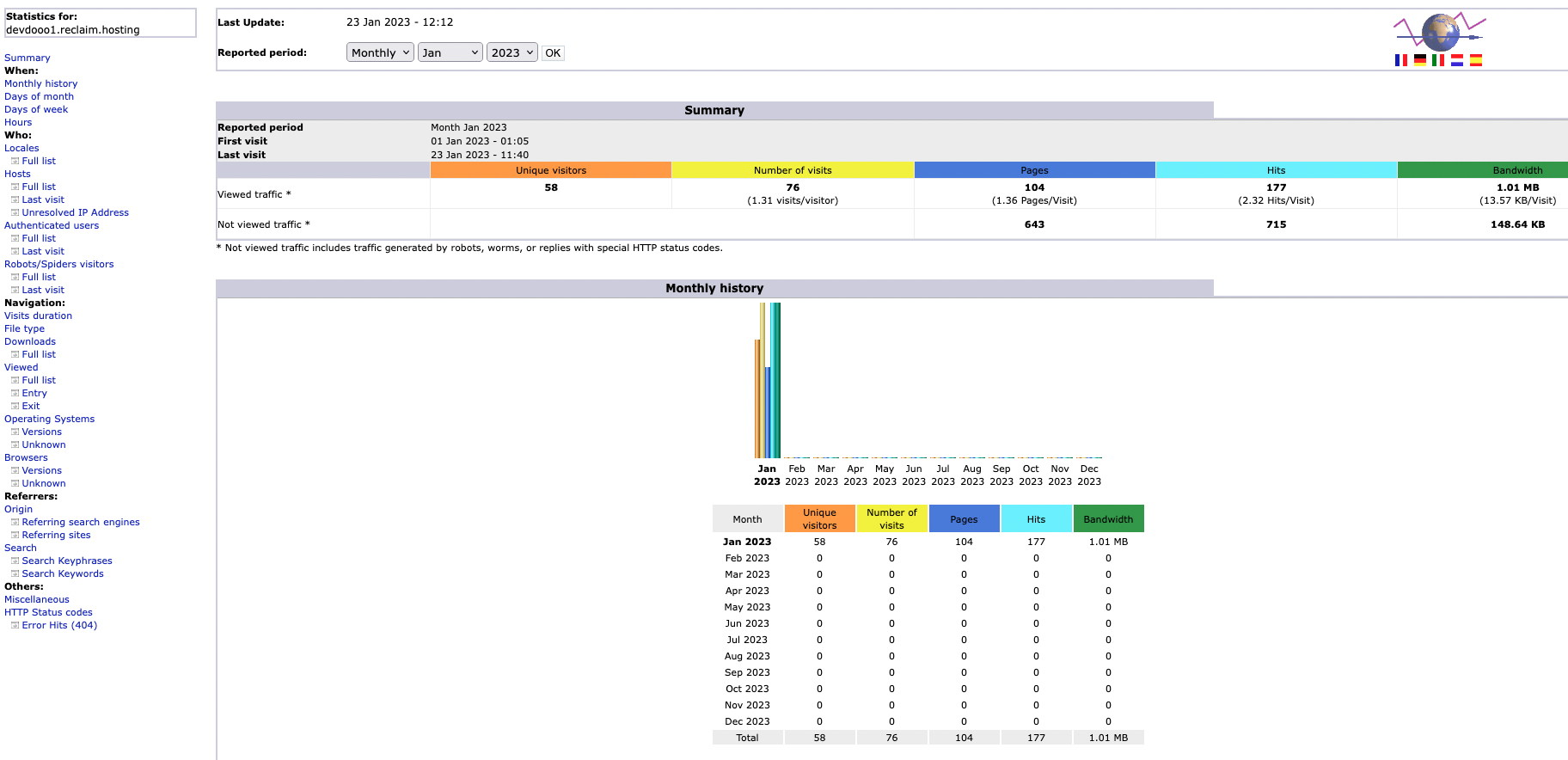Image resolution: width=1568 pixels, height=760 pixels.
Task: Switch language with the Dutch flag
Action: click(1457, 60)
